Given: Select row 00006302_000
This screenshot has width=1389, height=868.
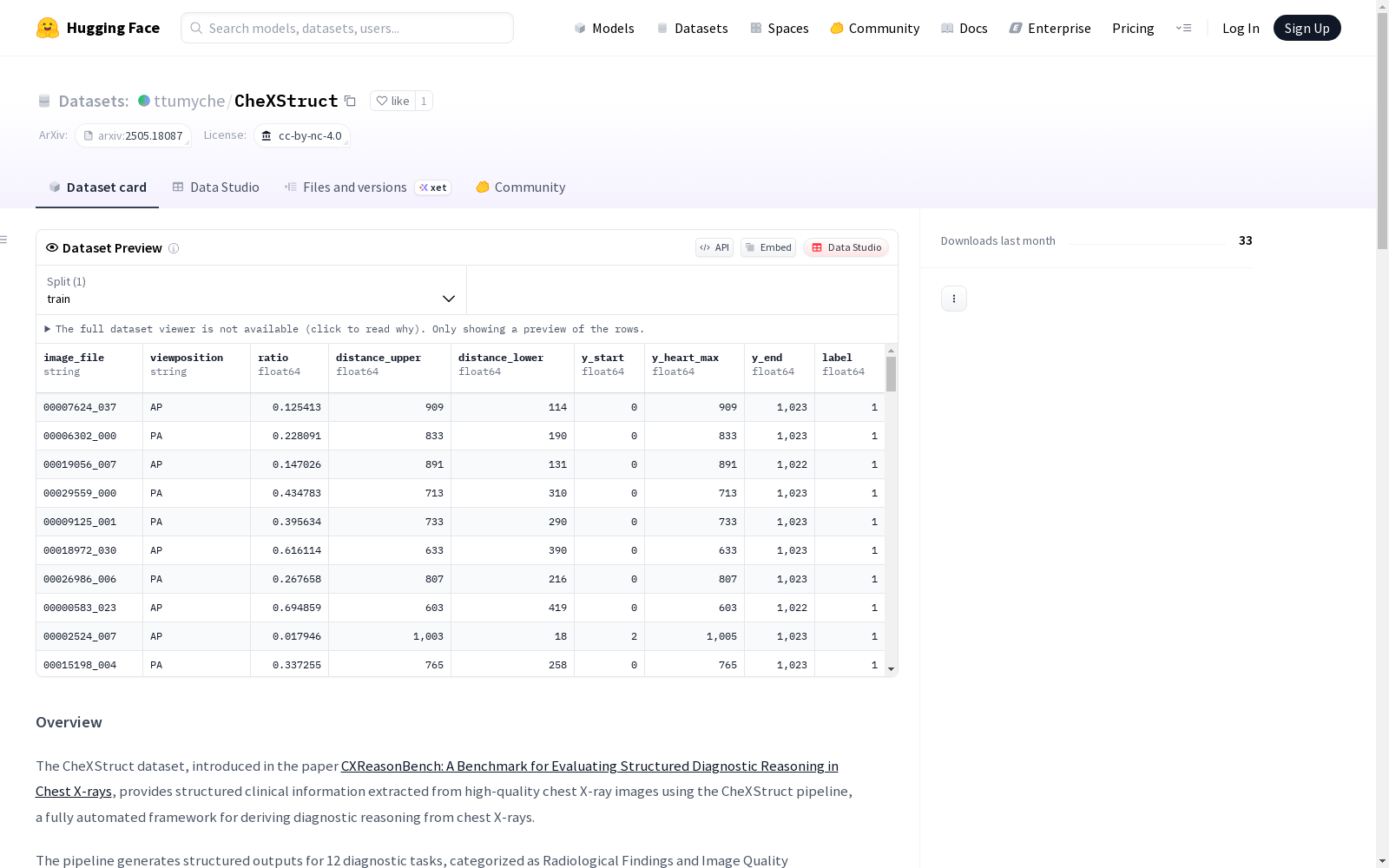Looking at the screenshot, I should pos(460,436).
